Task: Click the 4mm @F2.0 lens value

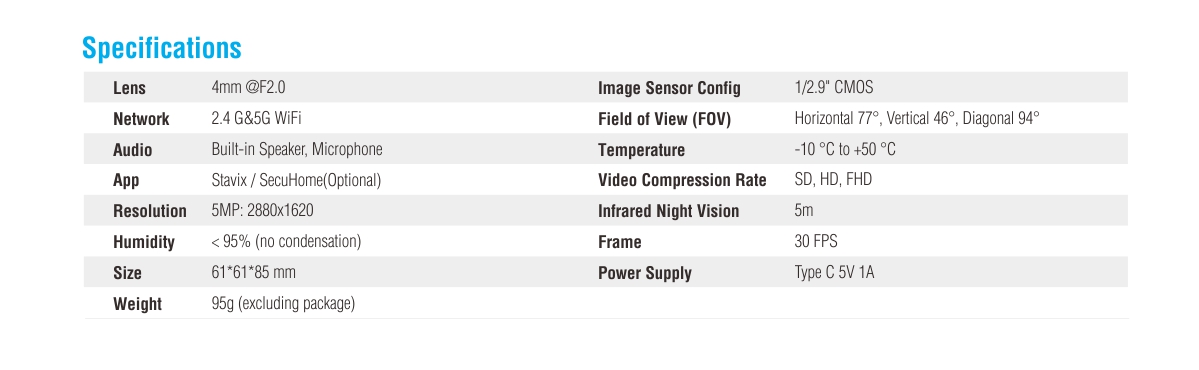Action: (x=249, y=87)
